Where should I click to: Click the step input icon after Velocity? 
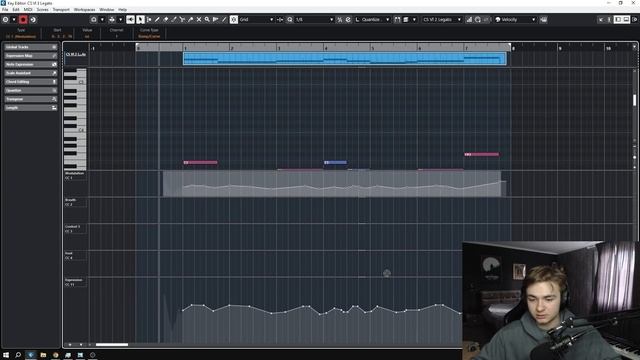click(x=544, y=20)
